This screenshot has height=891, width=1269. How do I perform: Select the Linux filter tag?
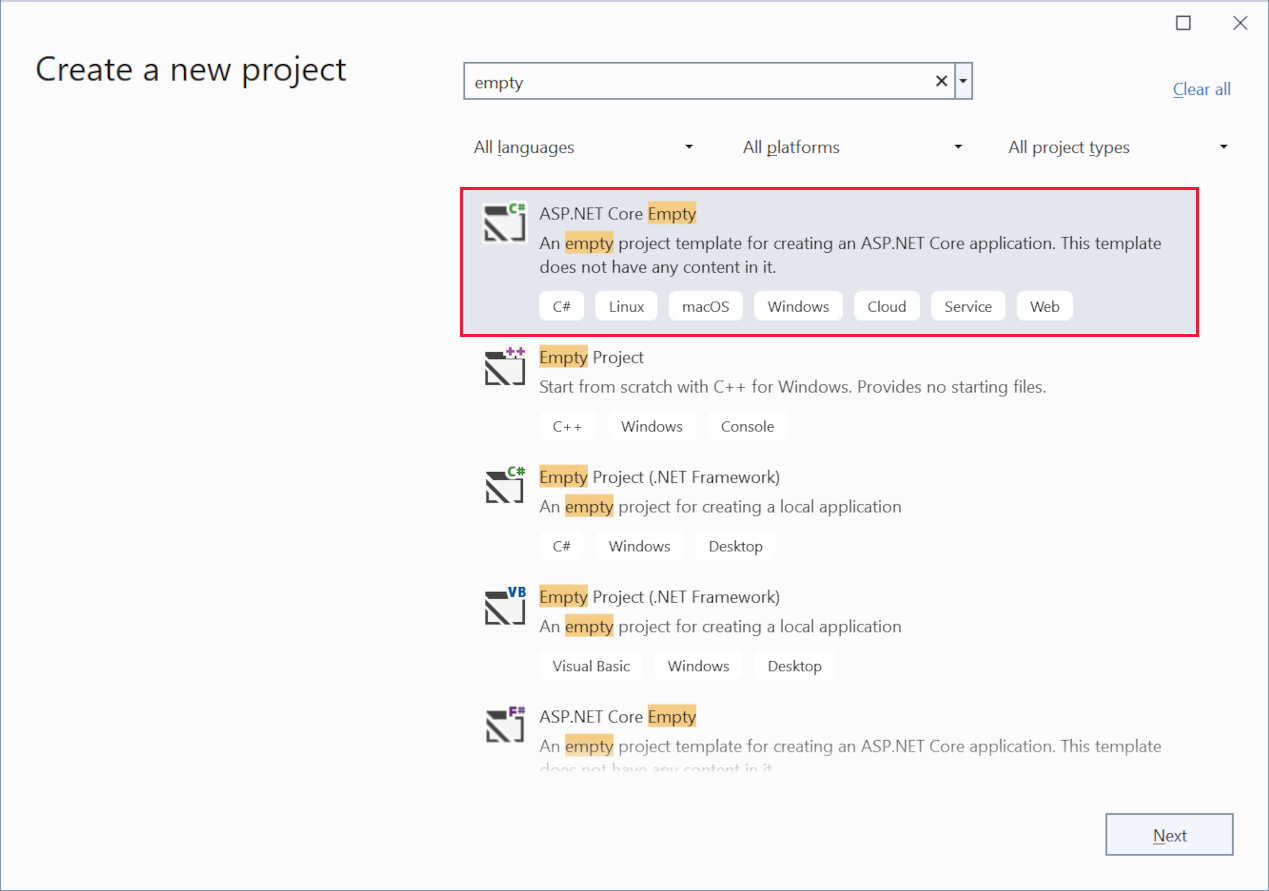point(626,306)
